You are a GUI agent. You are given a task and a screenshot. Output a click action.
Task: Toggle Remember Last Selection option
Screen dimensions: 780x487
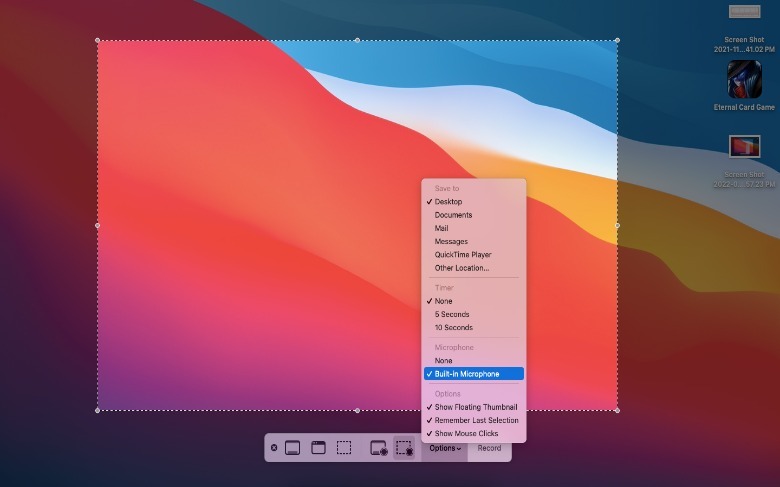click(x=476, y=420)
